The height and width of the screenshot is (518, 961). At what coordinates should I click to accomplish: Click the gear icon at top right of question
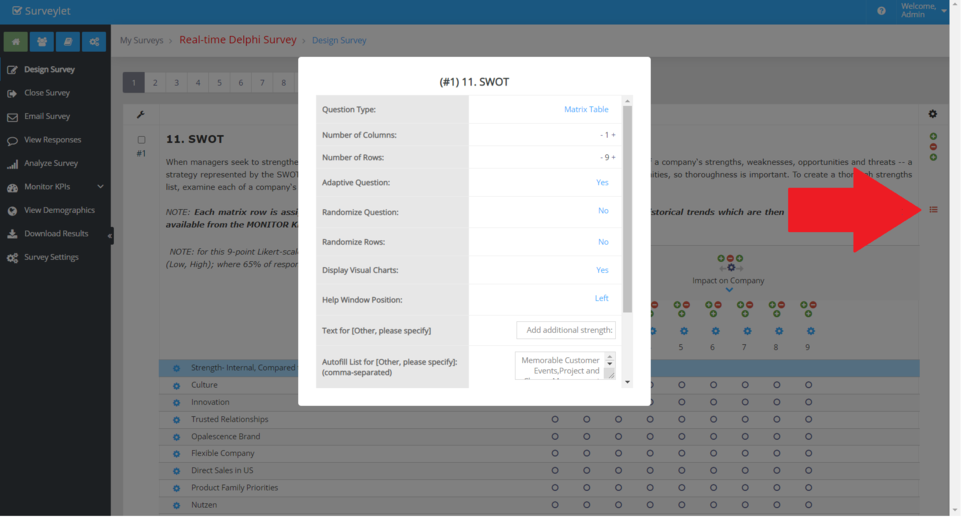point(933,114)
